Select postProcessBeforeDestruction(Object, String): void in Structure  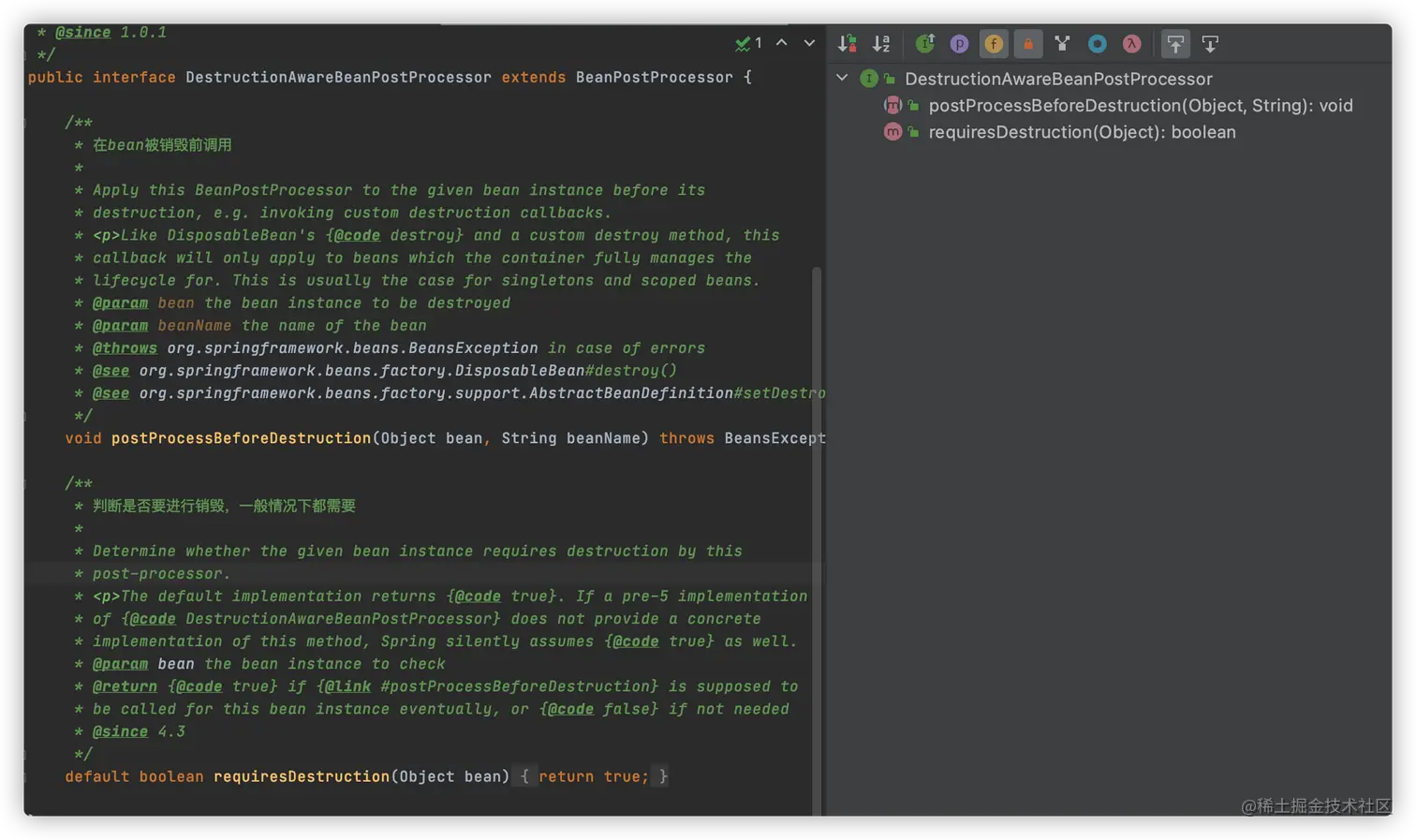pyautogui.click(x=1141, y=106)
